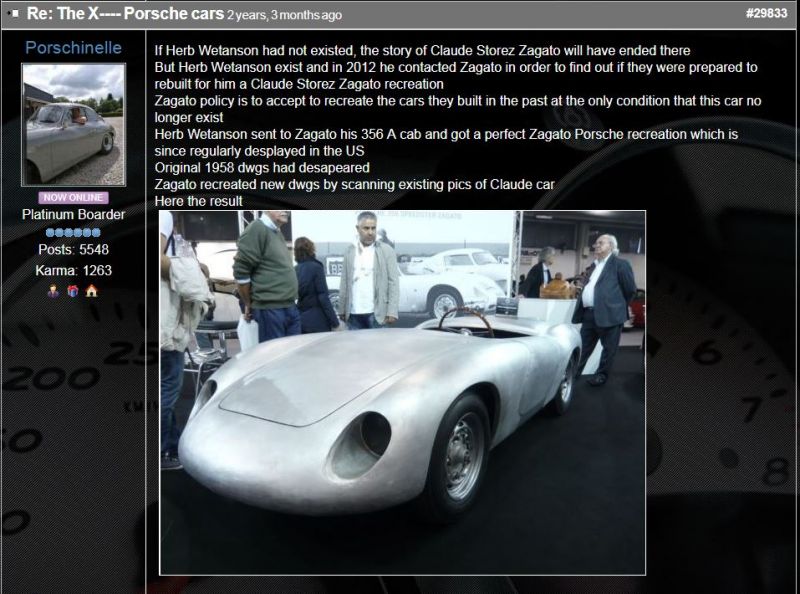The width and height of the screenshot is (800, 594).
Task: Click the line starting 'Zagato policy is to accept'
Action: point(458,109)
